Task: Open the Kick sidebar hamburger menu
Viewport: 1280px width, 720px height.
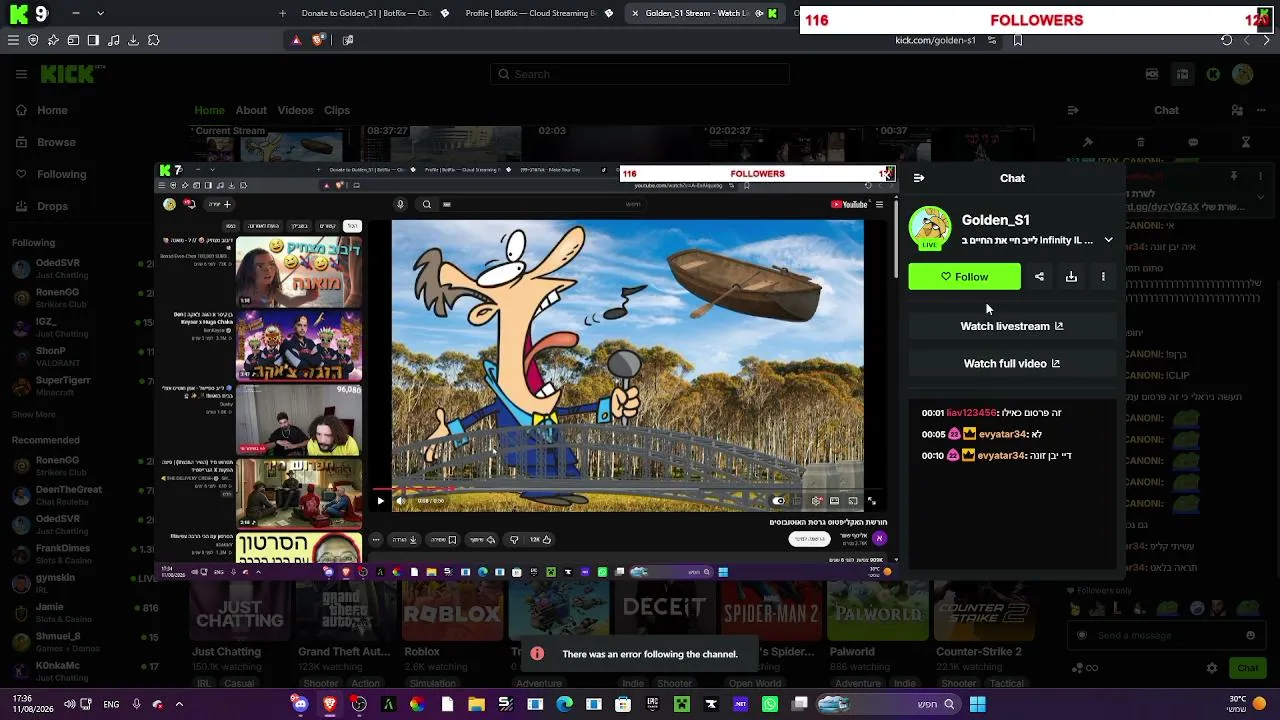Action: tap(21, 74)
